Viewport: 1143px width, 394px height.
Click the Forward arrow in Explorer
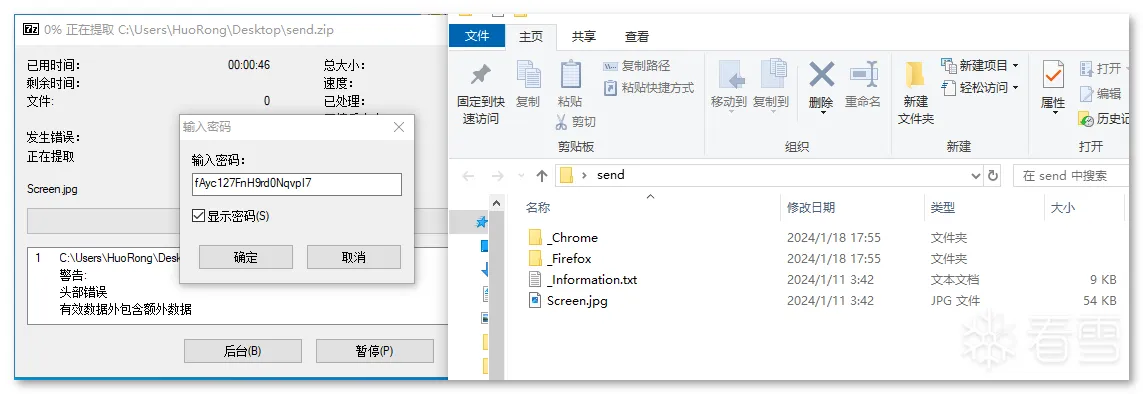[x=497, y=176]
